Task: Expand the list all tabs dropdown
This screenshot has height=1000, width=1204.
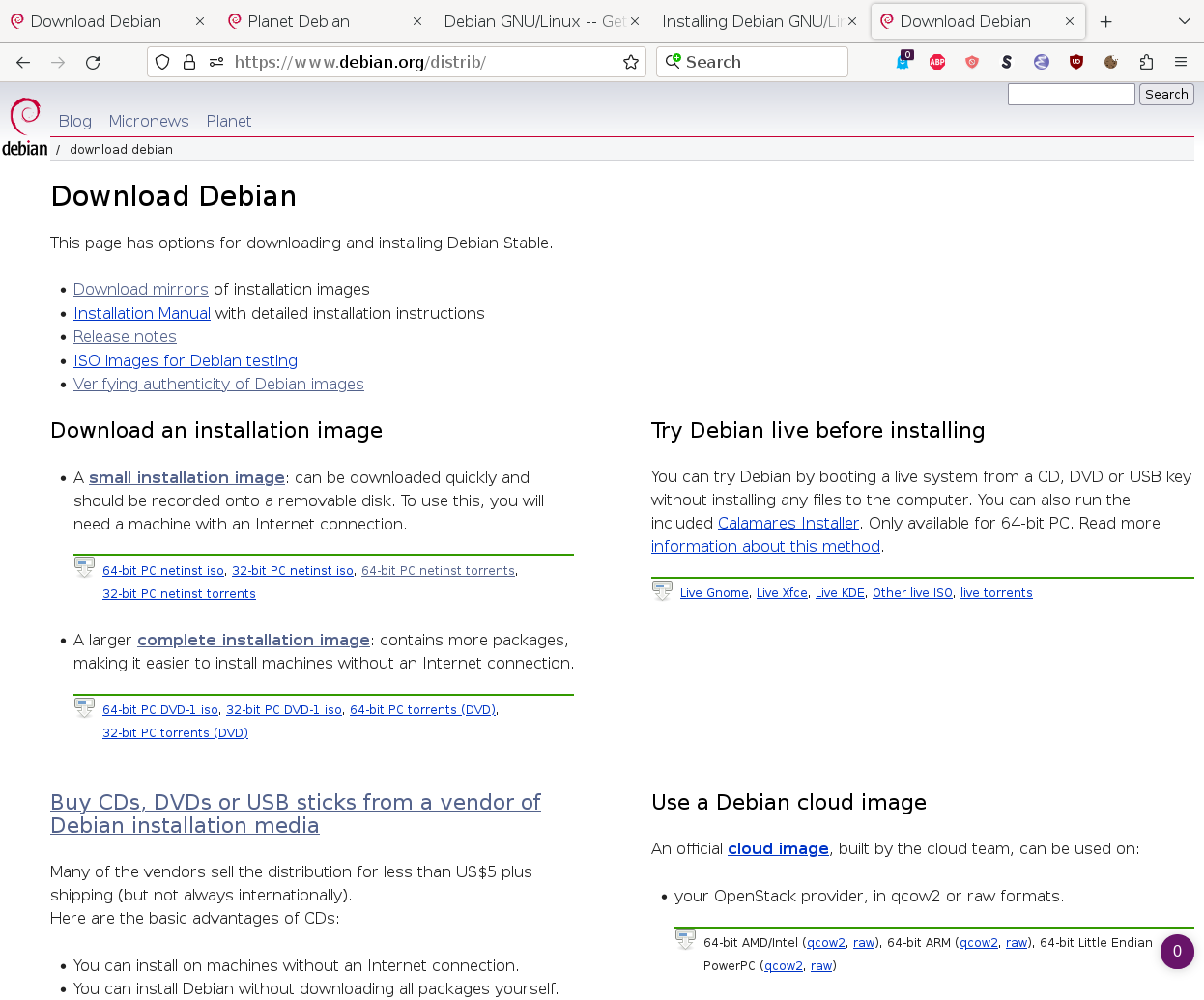Action: (1185, 21)
